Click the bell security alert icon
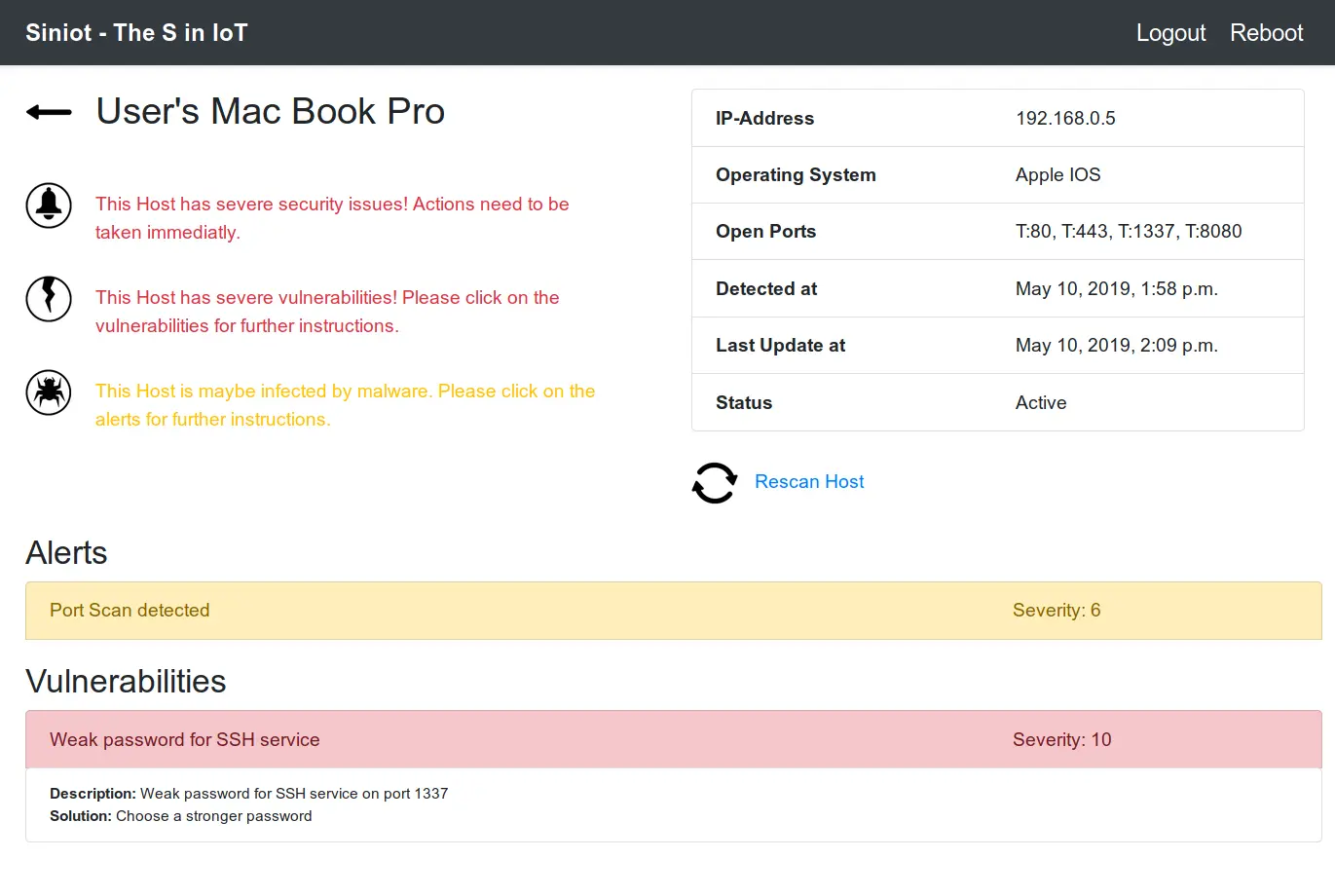The height and width of the screenshot is (896, 1335). (49, 205)
